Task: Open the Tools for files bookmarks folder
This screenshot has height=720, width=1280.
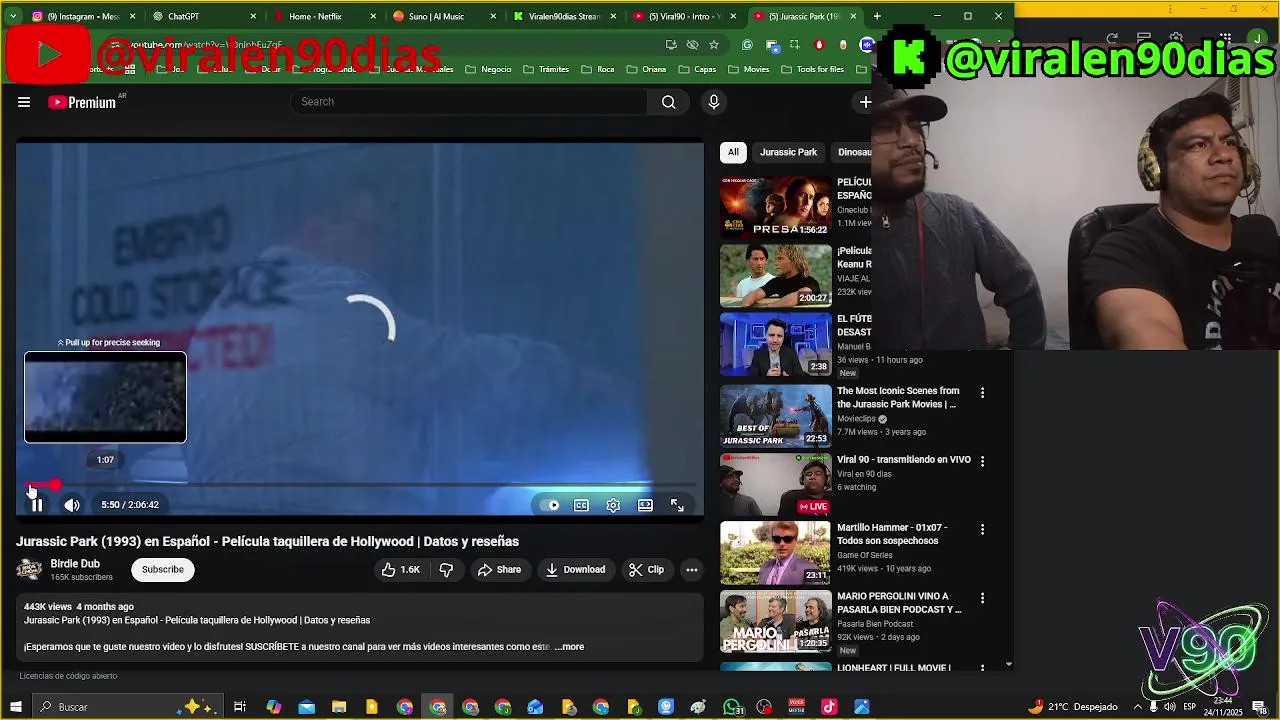Action: click(813, 70)
